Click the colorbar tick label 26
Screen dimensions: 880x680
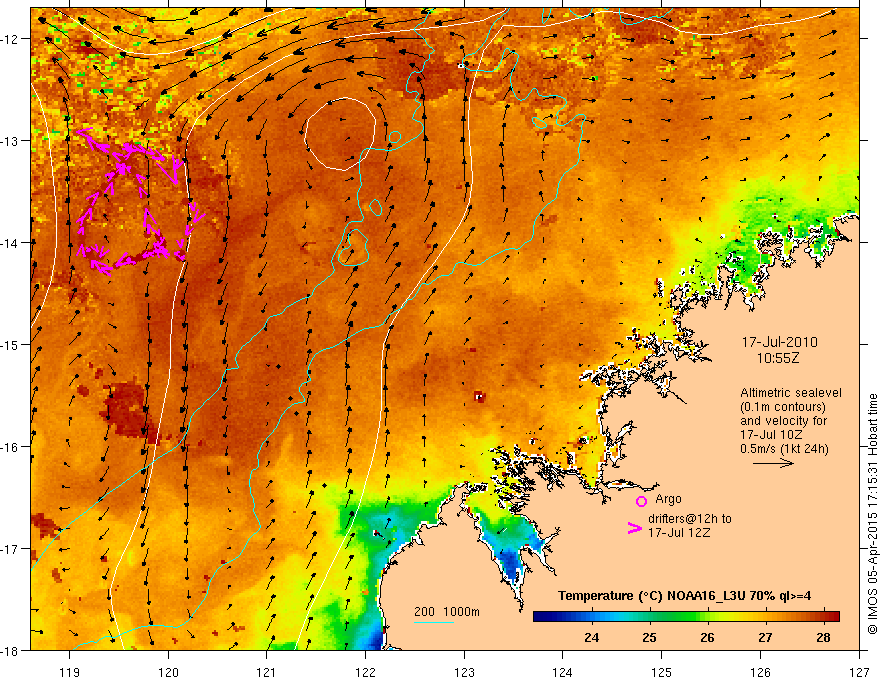[707, 637]
